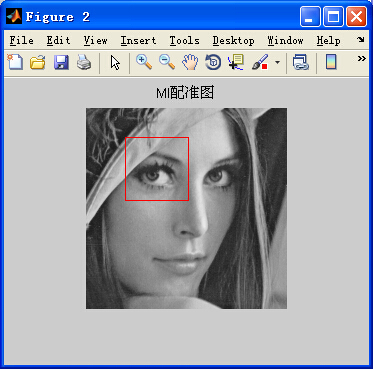Select the Brush data tool

pos(260,62)
